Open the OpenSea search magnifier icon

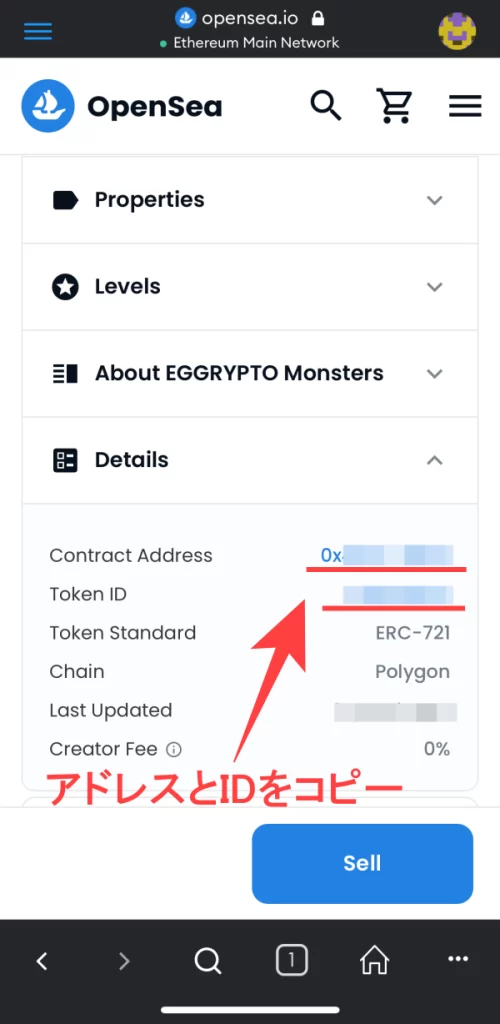tap(326, 105)
